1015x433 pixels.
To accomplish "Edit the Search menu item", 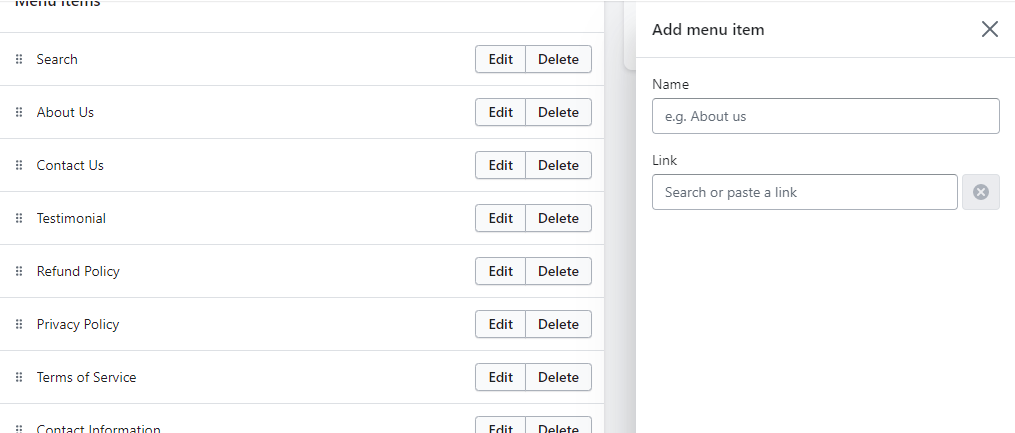I will coord(500,59).
